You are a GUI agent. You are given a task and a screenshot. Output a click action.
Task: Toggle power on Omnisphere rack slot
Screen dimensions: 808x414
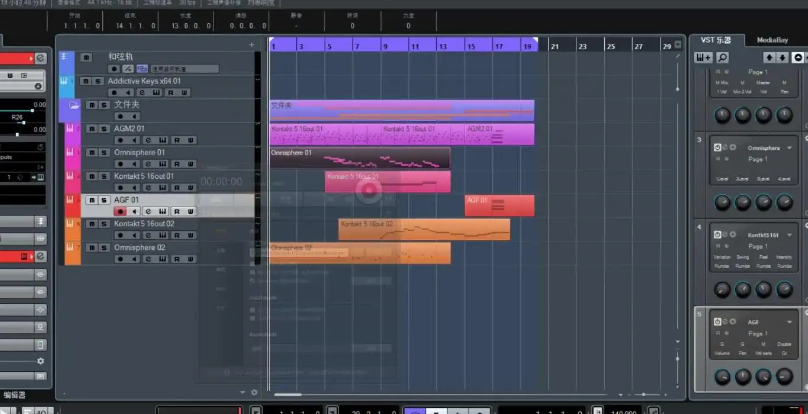click(x=717, y=147)
